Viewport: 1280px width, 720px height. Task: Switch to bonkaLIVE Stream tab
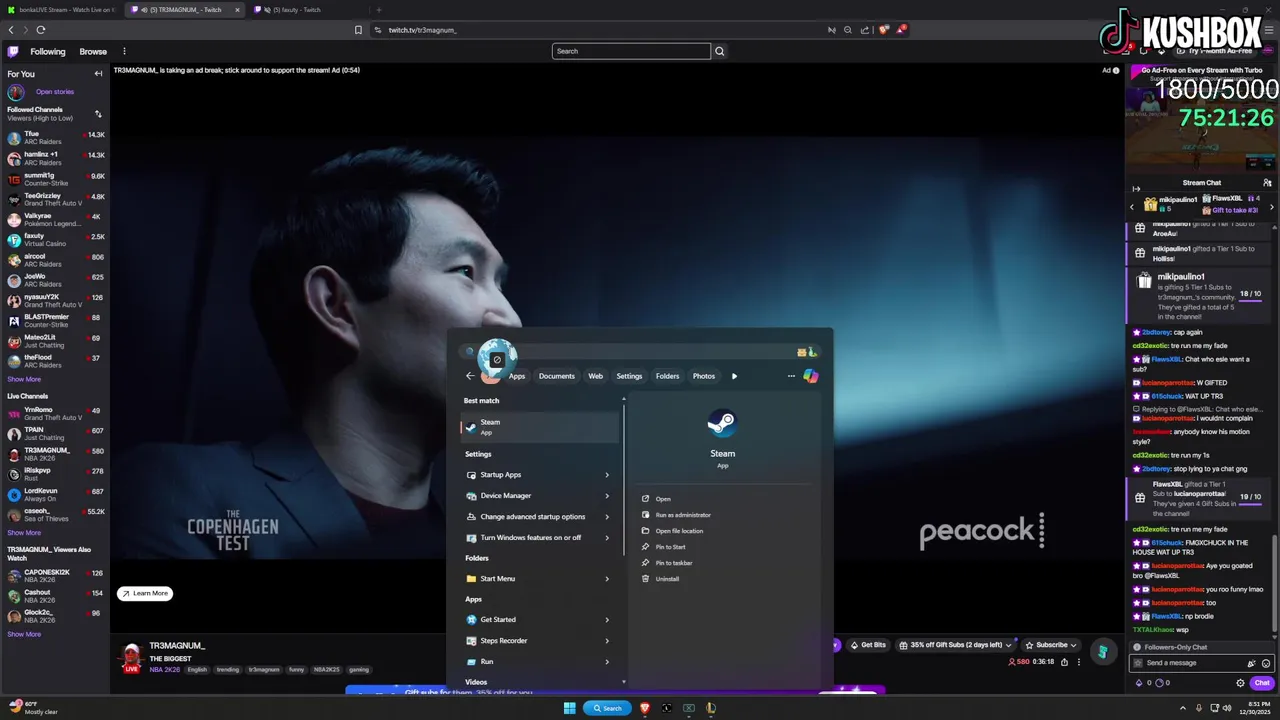[62, 10]
